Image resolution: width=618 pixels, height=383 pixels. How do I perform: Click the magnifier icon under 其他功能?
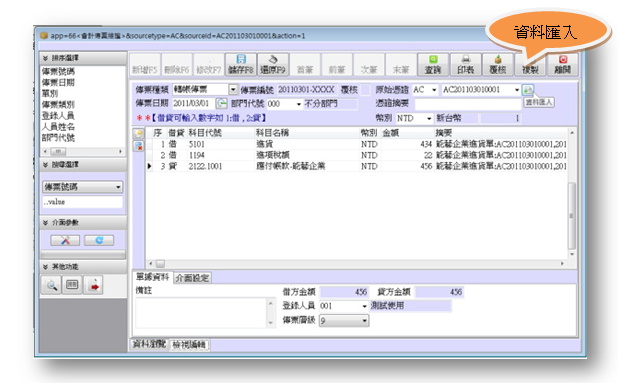(51, 285)
